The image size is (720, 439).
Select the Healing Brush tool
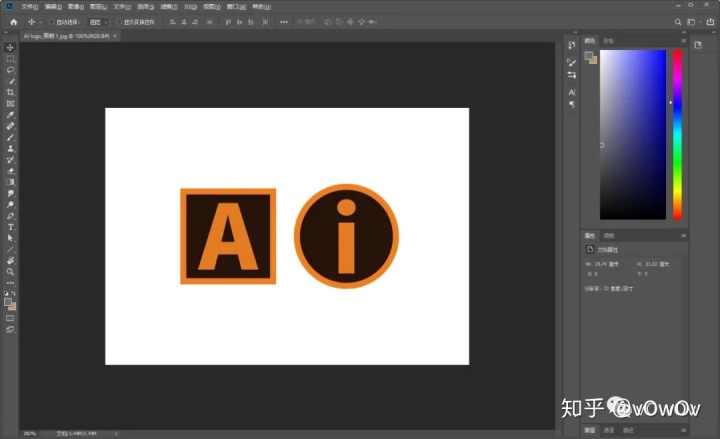[x=10, y=126]
